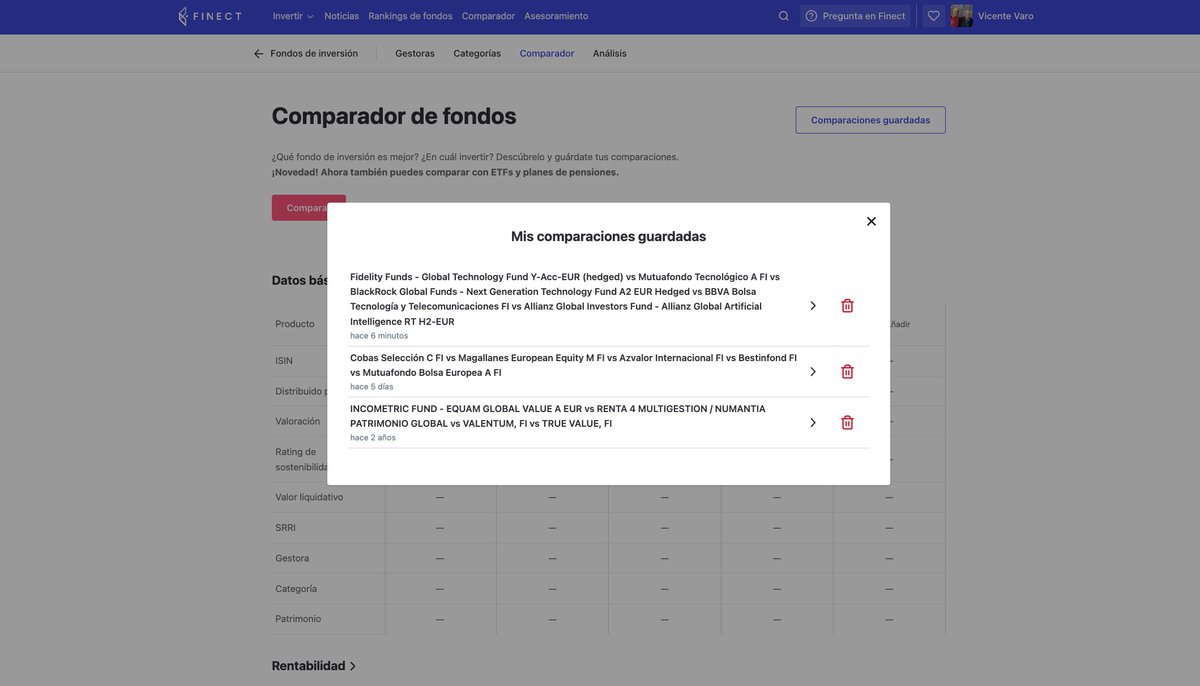Click the 'hace 6 minutos' timestamp
1200x686 pixels.
click(379, 336)
